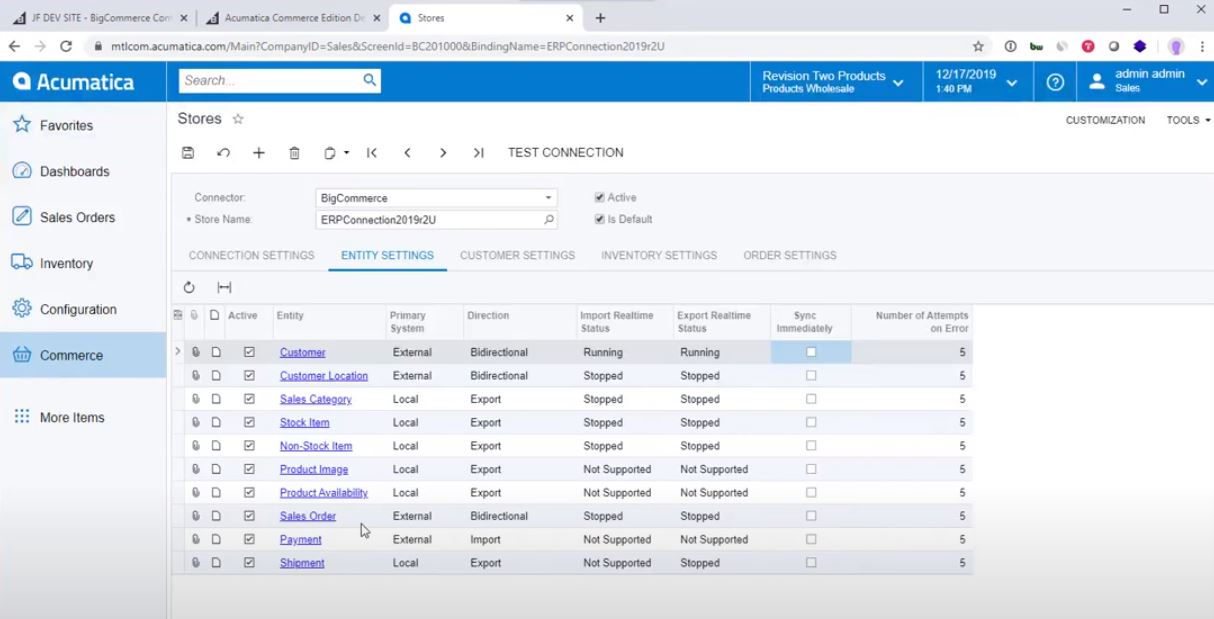Toggle the Active store checkbox
Viewport: 1214px width, 619px height.
[x=599, y=197]
